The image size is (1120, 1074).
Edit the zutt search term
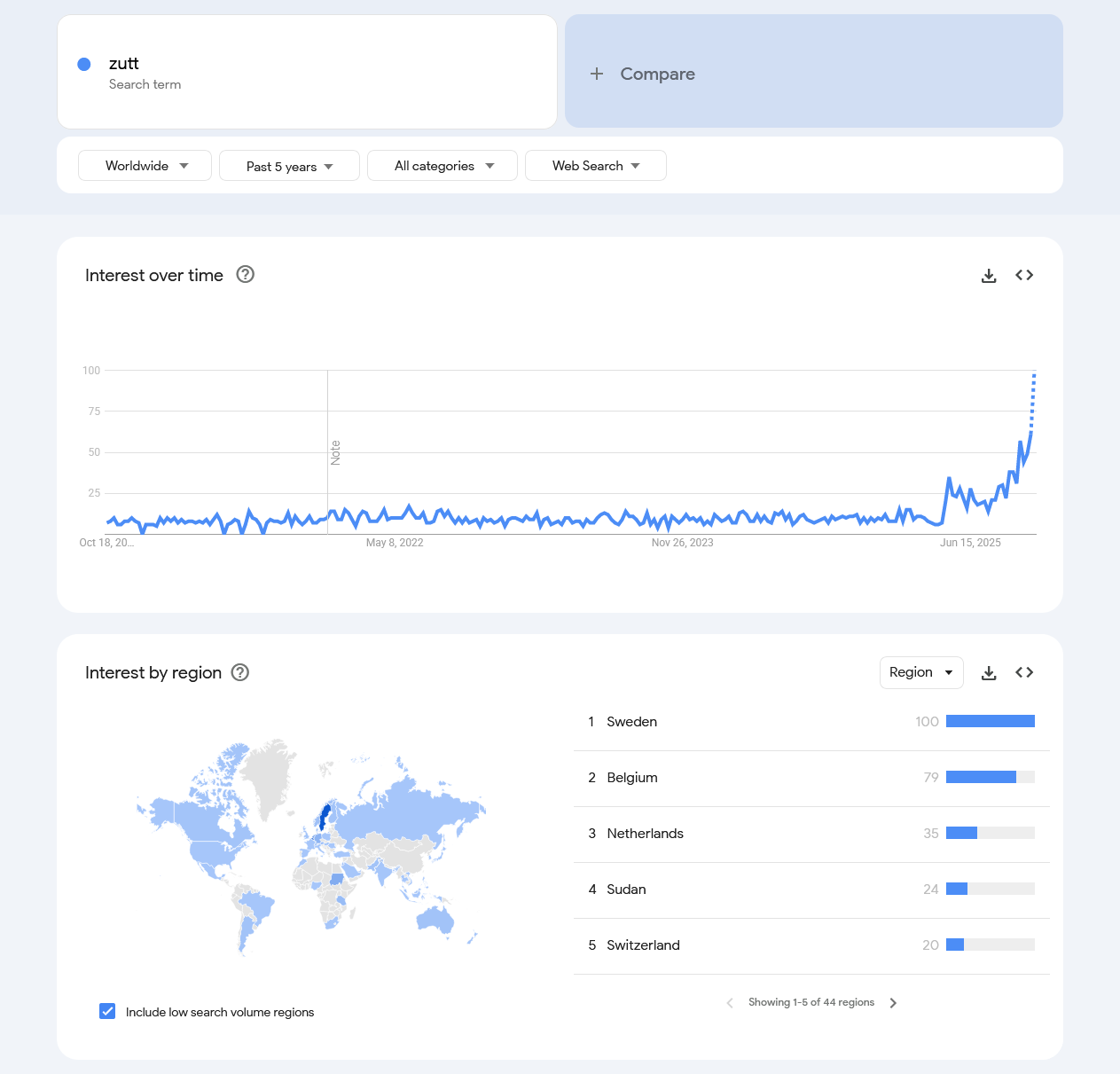click(124, 63)
